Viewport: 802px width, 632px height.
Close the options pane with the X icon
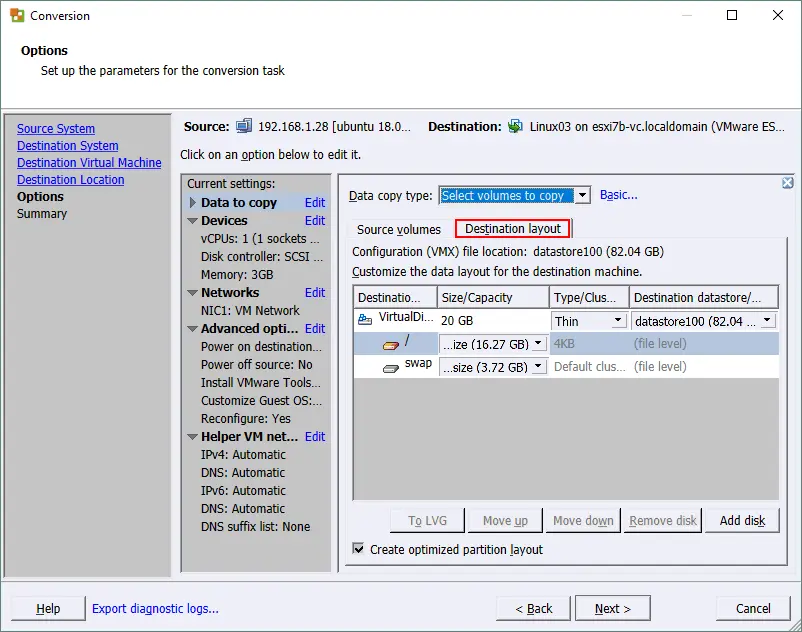click(788, 183)
